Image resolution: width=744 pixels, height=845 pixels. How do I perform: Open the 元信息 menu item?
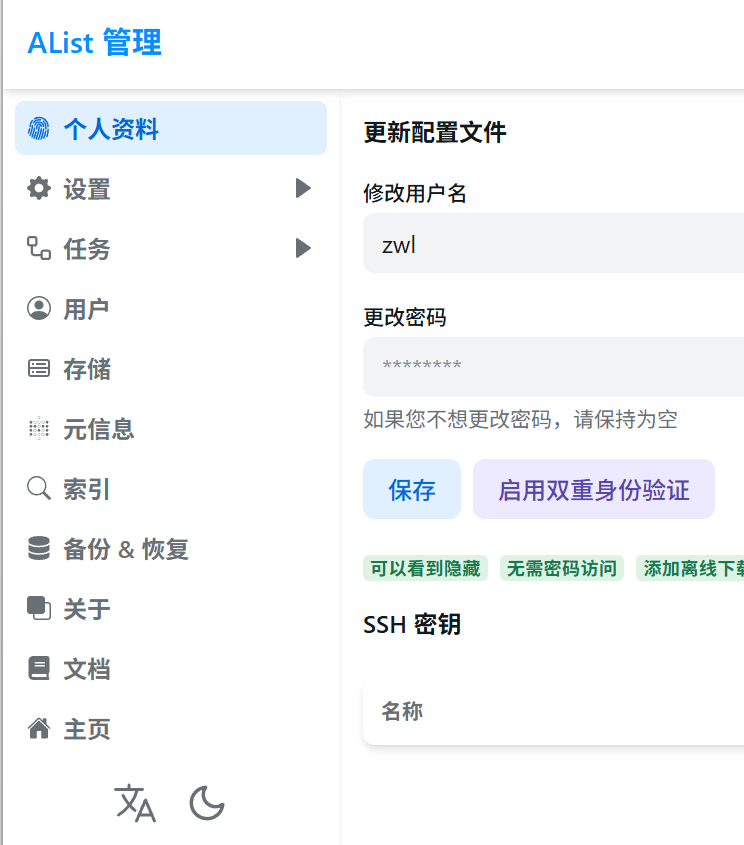click(171, 428)
